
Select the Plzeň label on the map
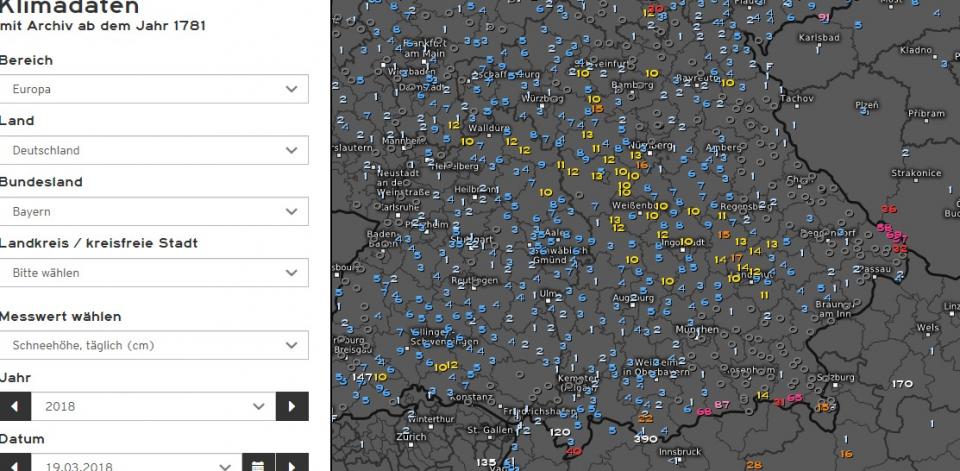pyautogui.click(x=866, y=105)
